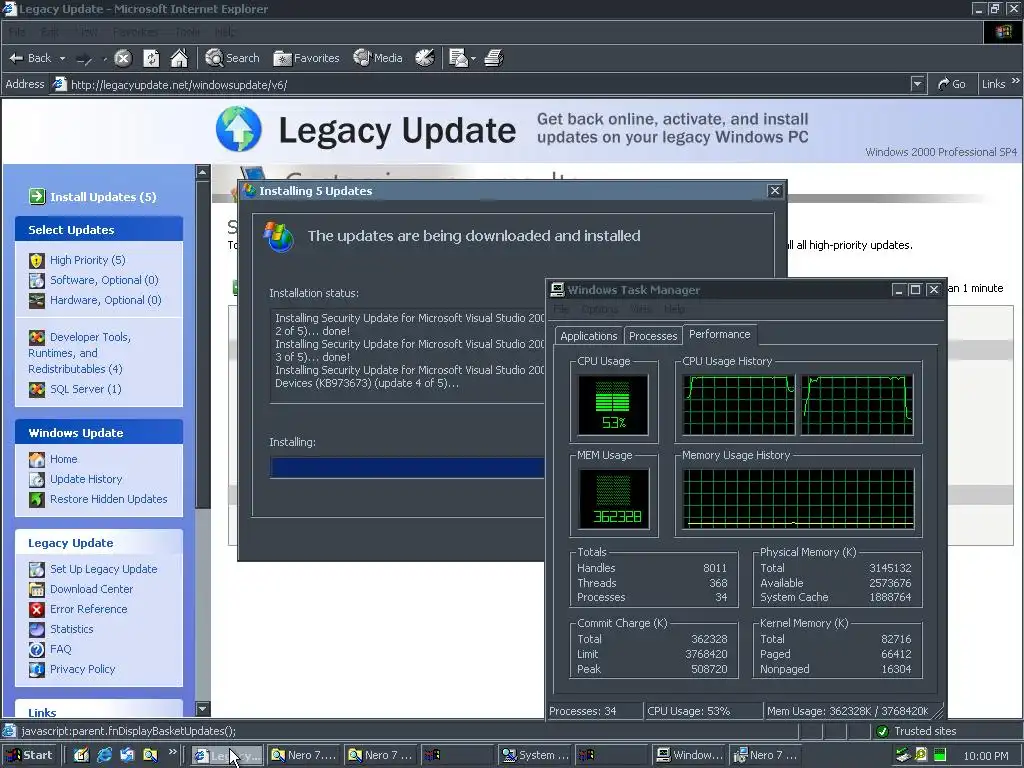This screenshot has height=768, width=1024.
Task: Open the Tools menu in Internet Explorer
Action: click(187, 32)
